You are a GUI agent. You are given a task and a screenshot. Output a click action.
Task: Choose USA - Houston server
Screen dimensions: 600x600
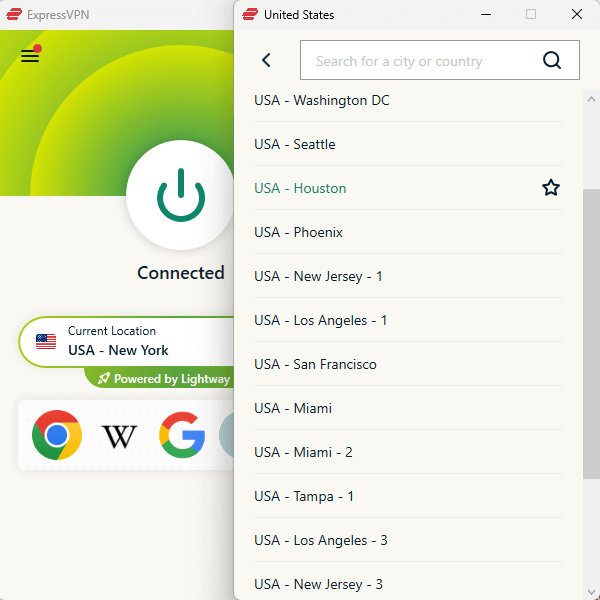pos(300,188)
